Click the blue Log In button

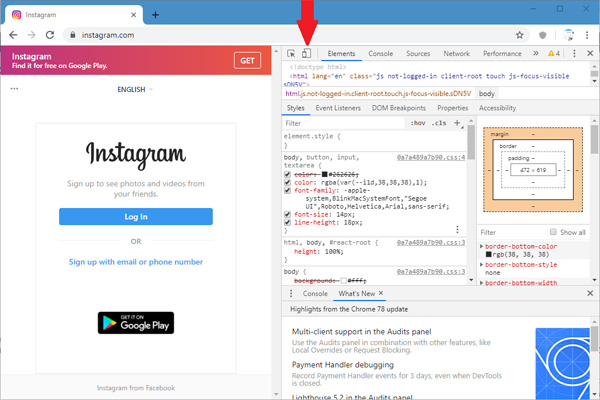[136, 217]
